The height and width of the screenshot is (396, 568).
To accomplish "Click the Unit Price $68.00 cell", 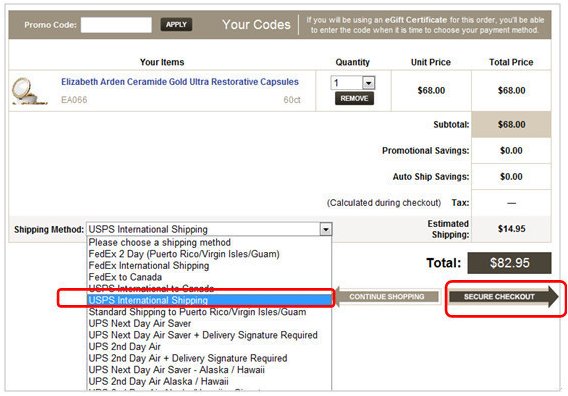I will click(431, 90).
